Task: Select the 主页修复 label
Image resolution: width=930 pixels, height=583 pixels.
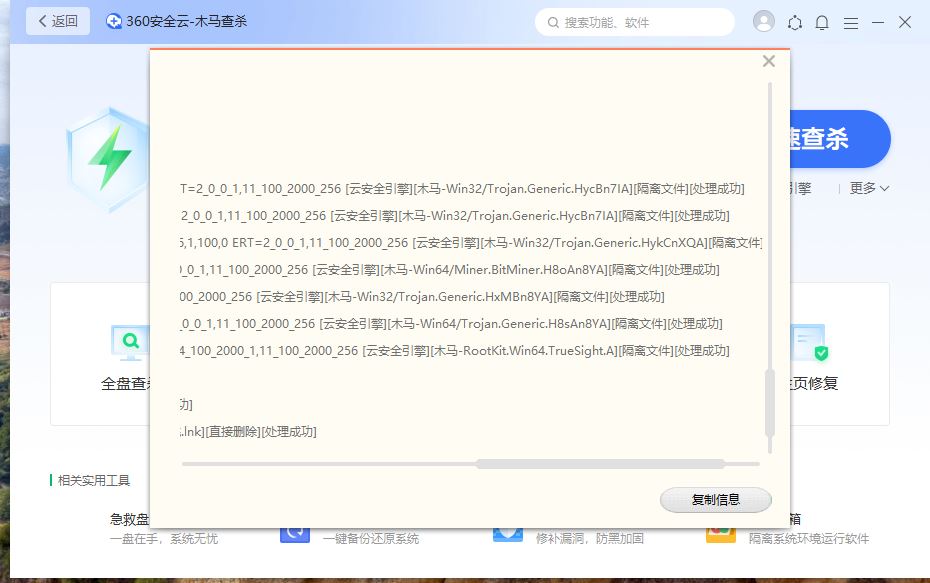Action: [x=814, y=384]
